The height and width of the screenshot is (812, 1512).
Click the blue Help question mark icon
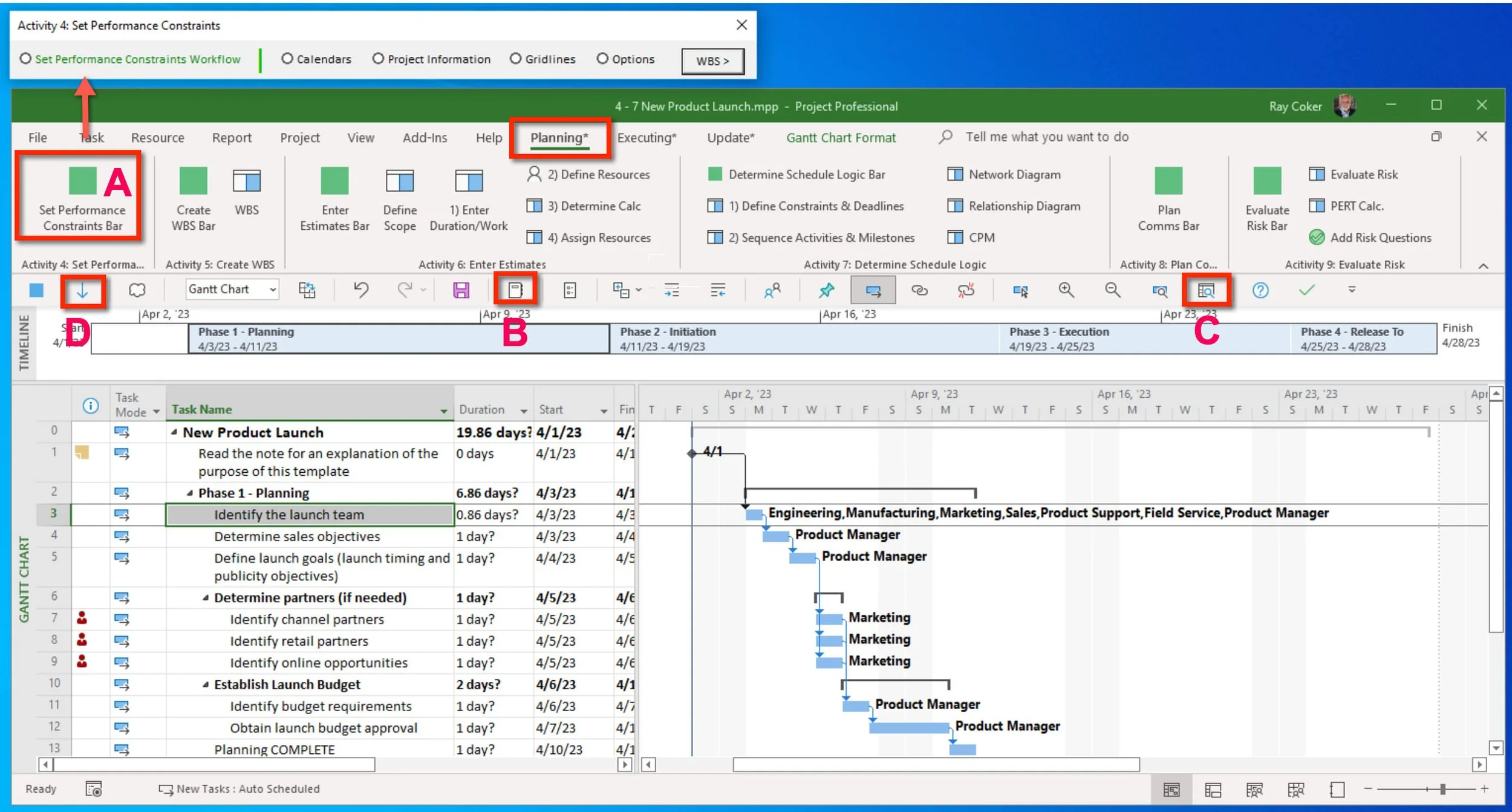click(x=1260, y=290)
